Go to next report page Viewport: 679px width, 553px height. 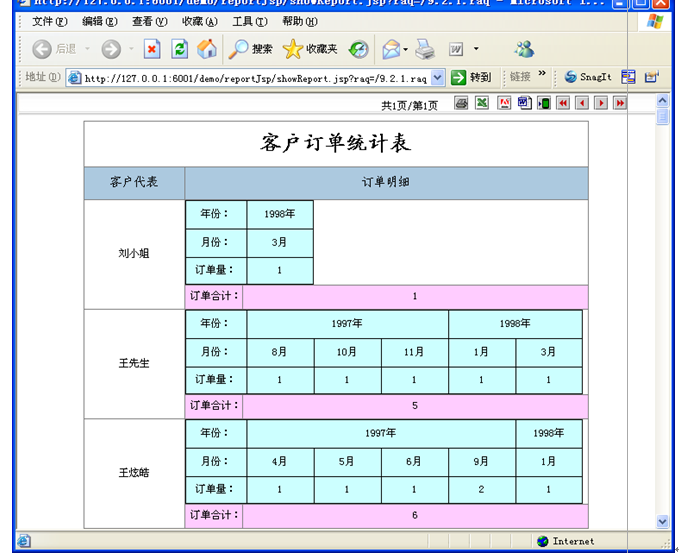coord(601,103)
